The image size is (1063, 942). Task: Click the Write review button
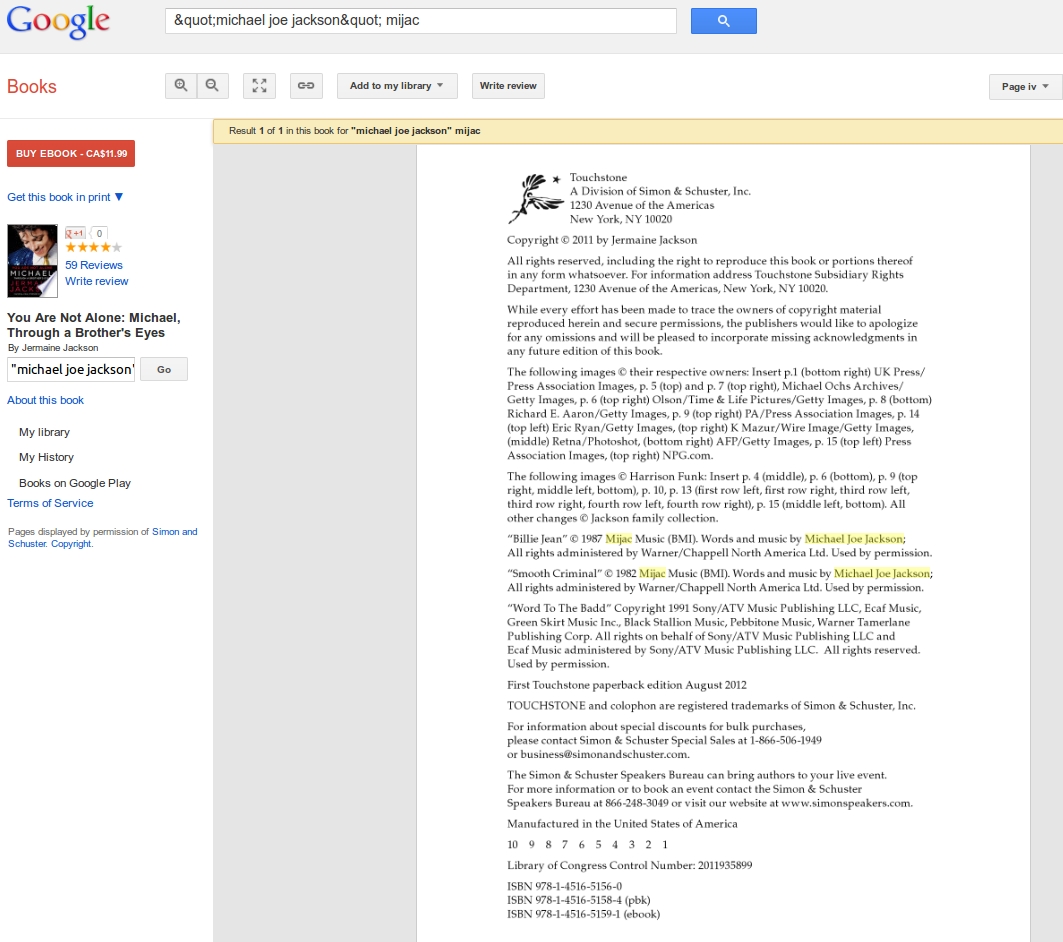(x=508, y=85)
